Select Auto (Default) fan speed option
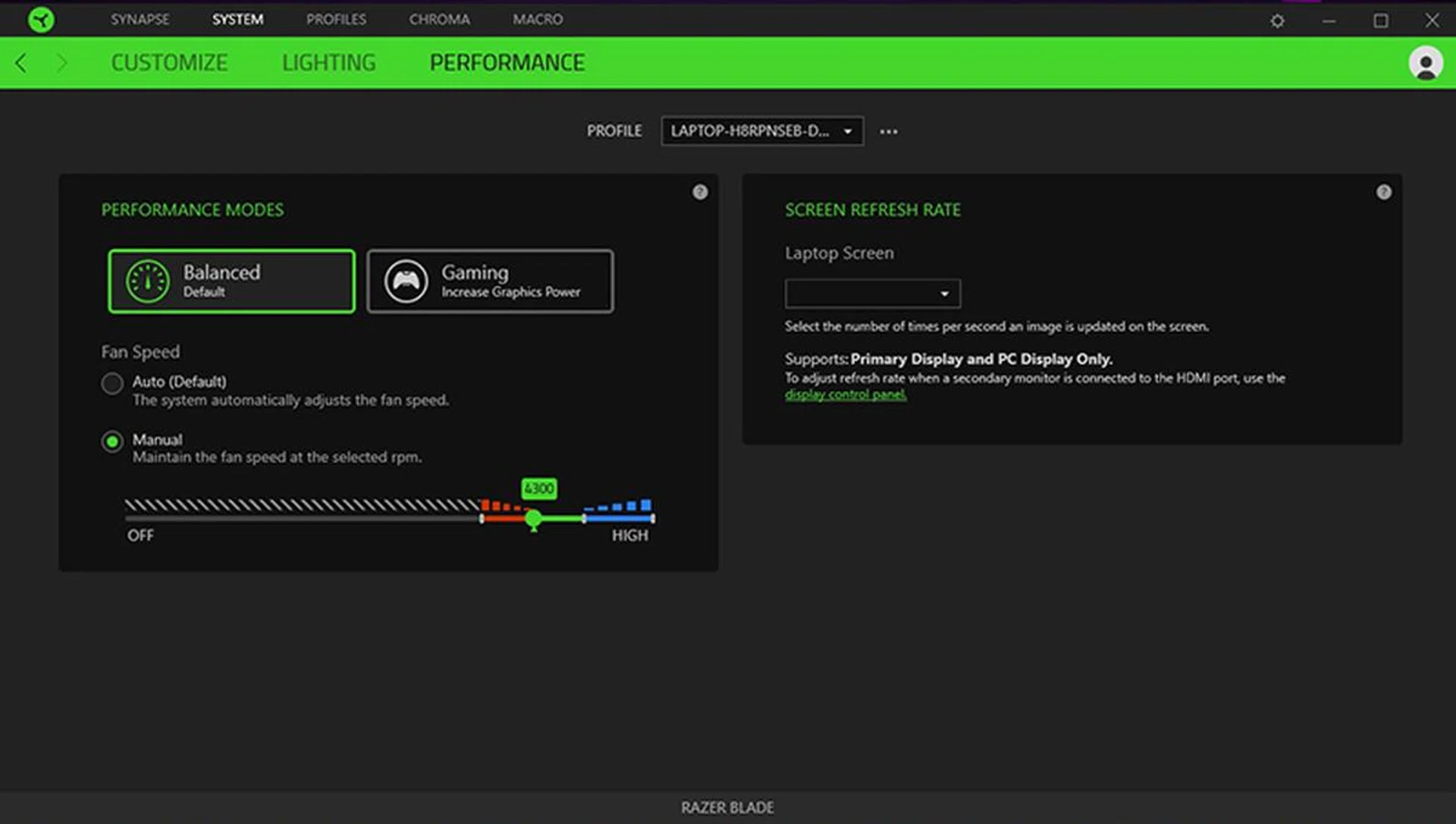 [x=112, y=383]
